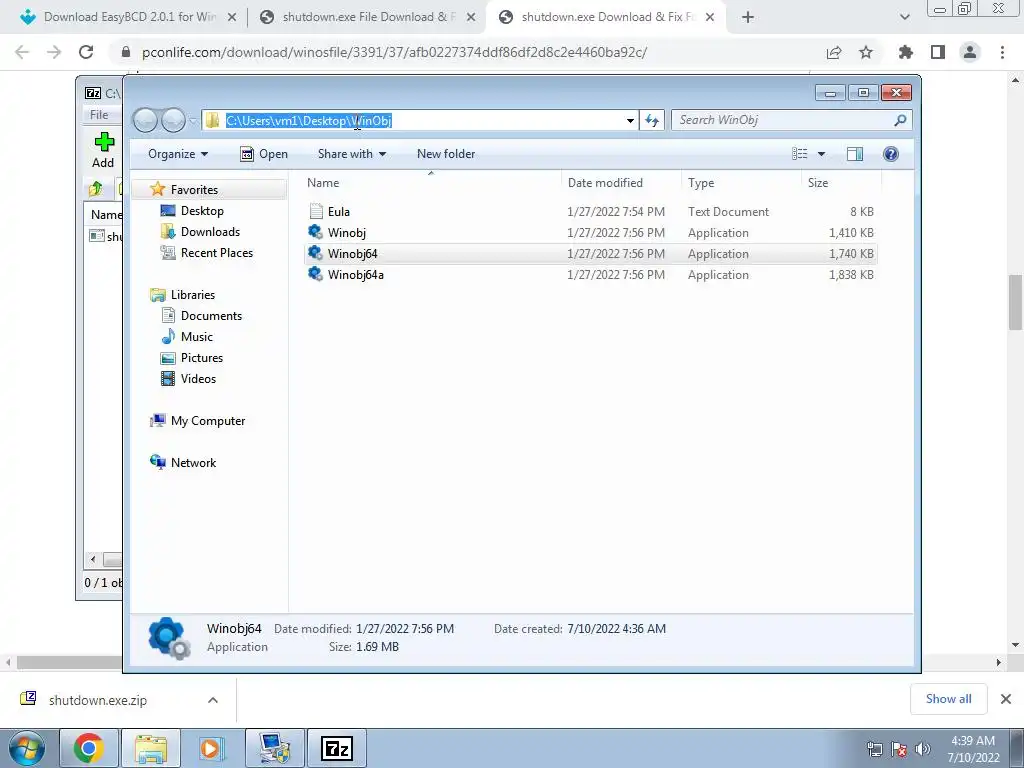
Task: Open the Change your view icon
Action: 800,153
